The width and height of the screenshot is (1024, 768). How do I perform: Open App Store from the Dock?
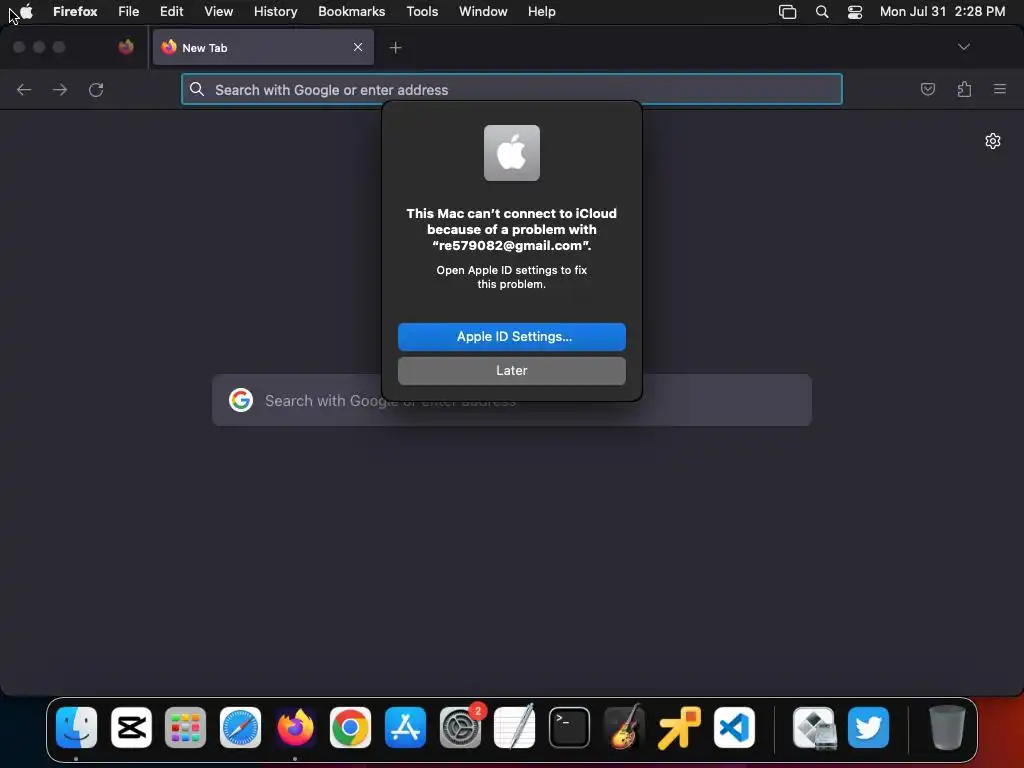tap(405, 727)
